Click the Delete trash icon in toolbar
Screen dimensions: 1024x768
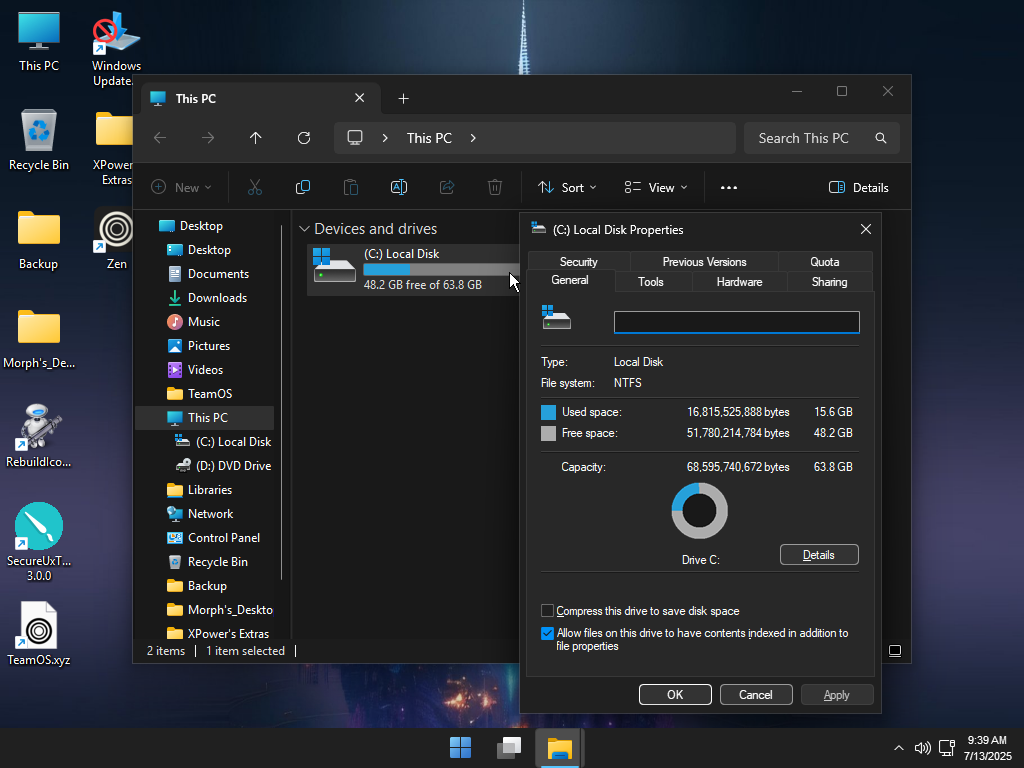coord(495,187)
